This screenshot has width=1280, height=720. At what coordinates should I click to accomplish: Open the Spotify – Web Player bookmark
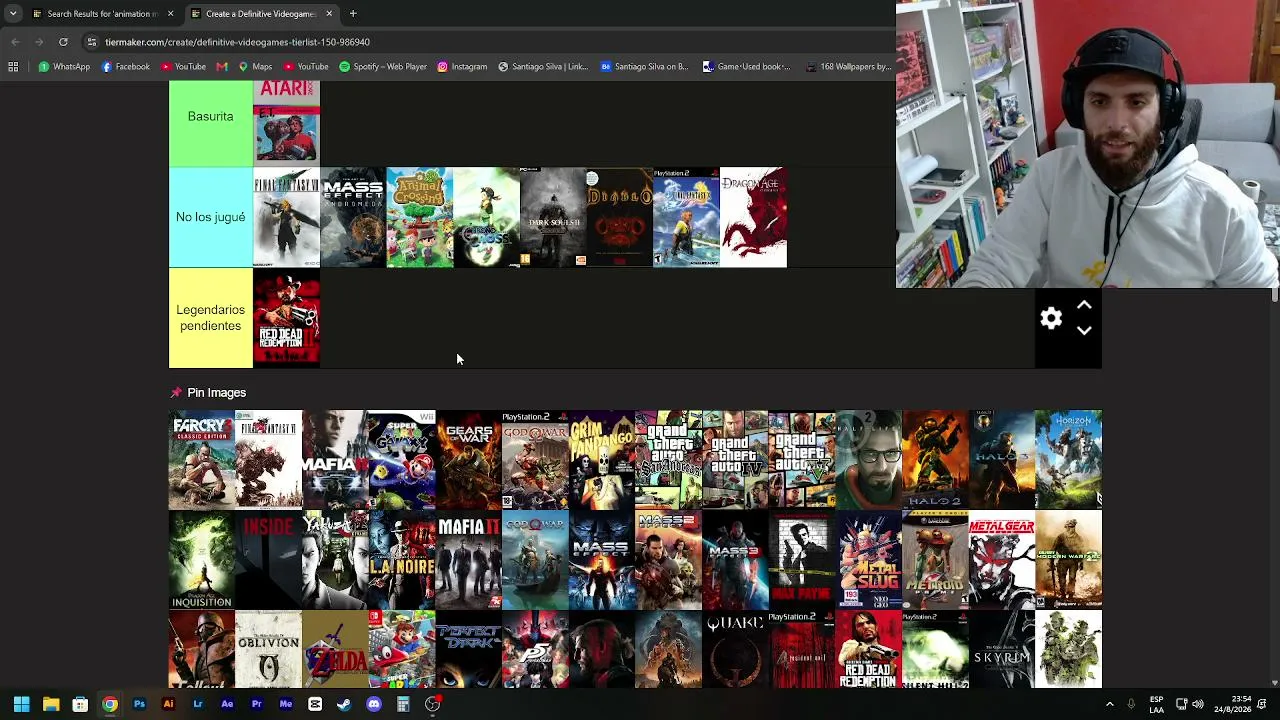383,67
